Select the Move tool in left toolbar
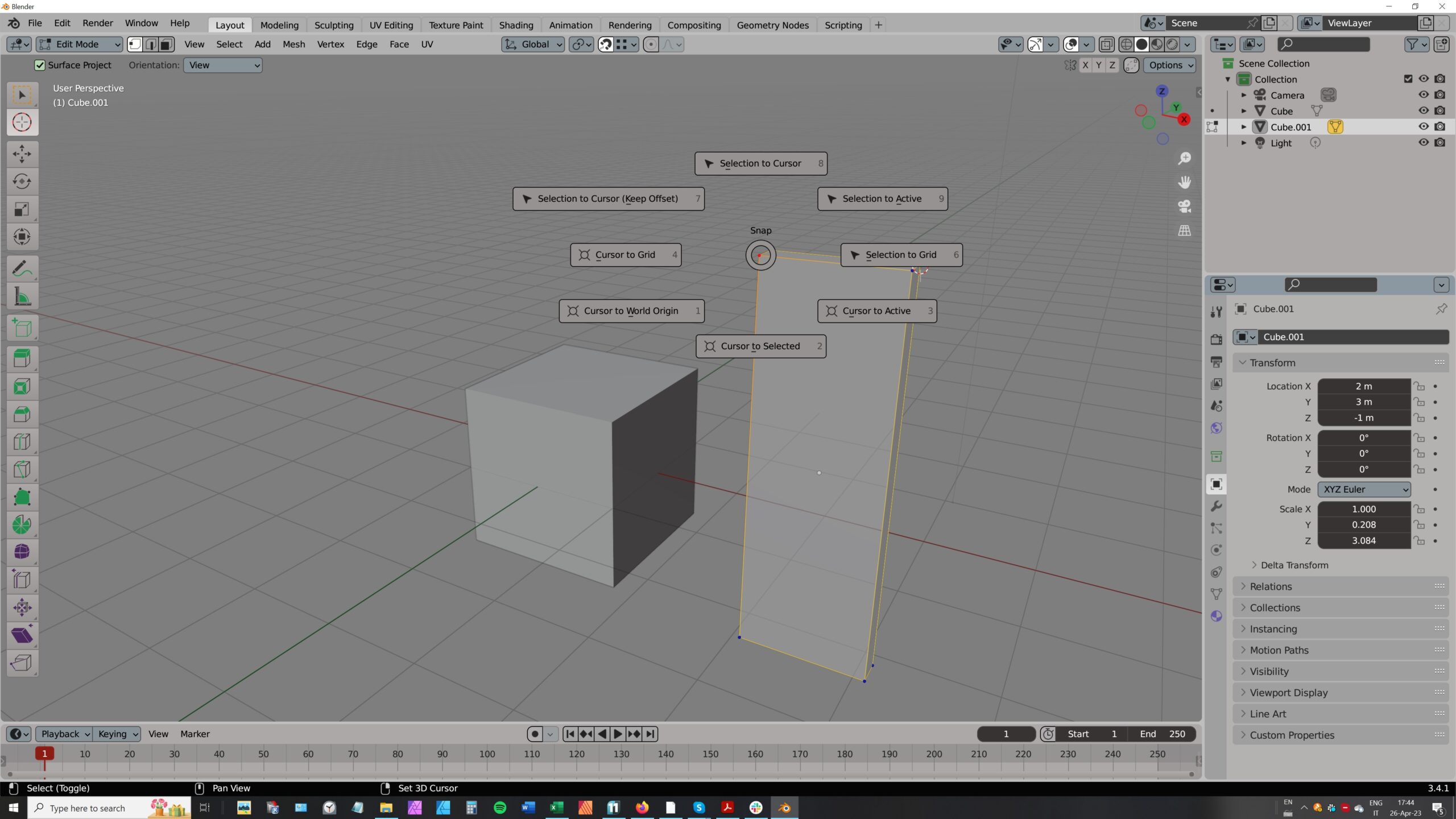This screenshot has width=1456, height=819. pyautogui.click(x=22, y=154)
